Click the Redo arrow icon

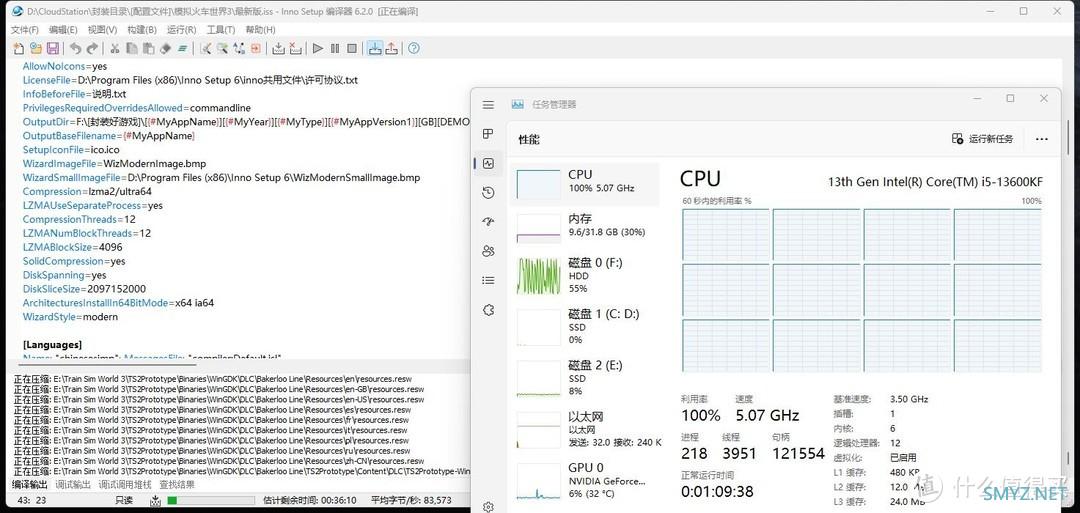92,48
